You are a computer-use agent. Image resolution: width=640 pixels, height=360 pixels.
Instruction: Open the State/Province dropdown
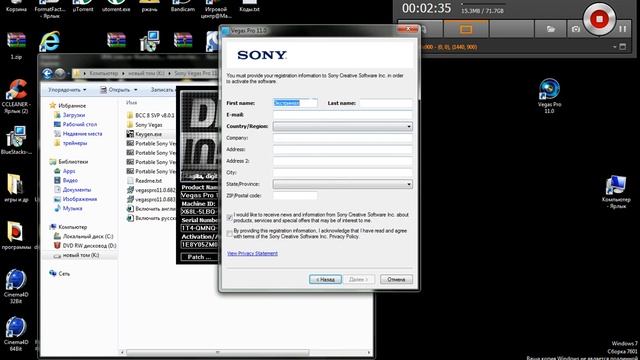point(342,184)
